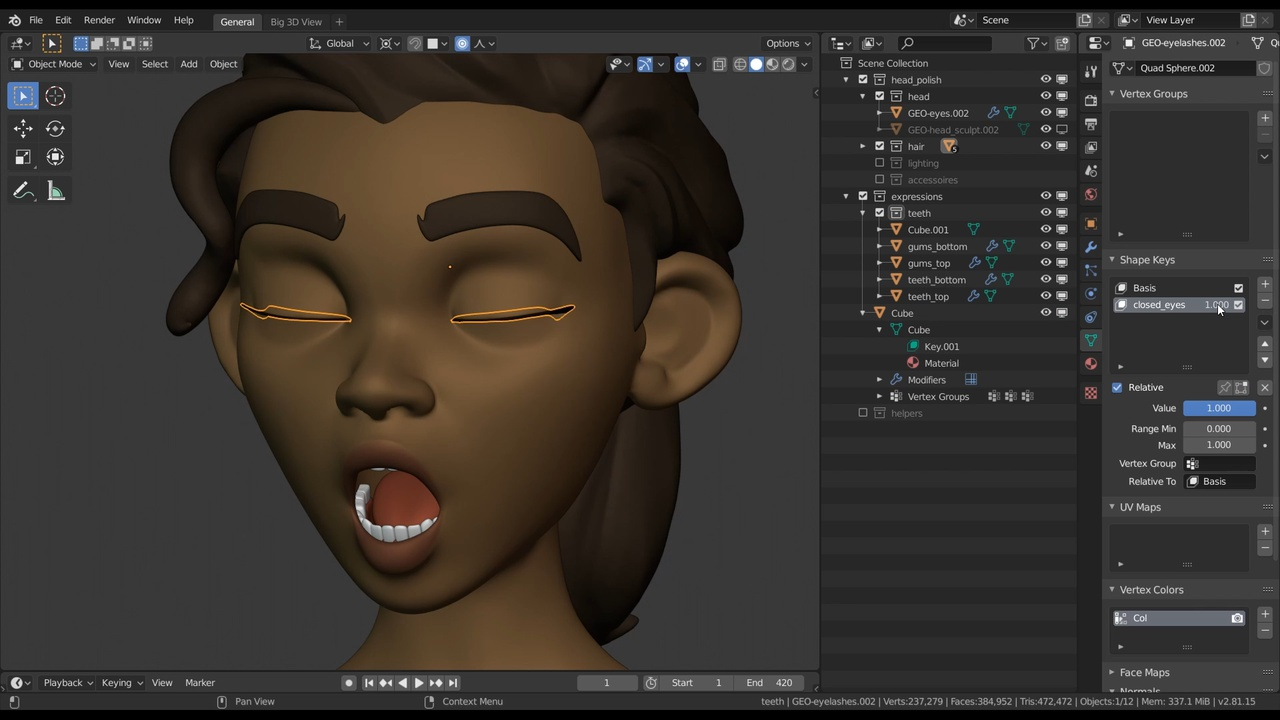
Task: Expand the Cube.001 outliner item
Action: coord(879,229)
